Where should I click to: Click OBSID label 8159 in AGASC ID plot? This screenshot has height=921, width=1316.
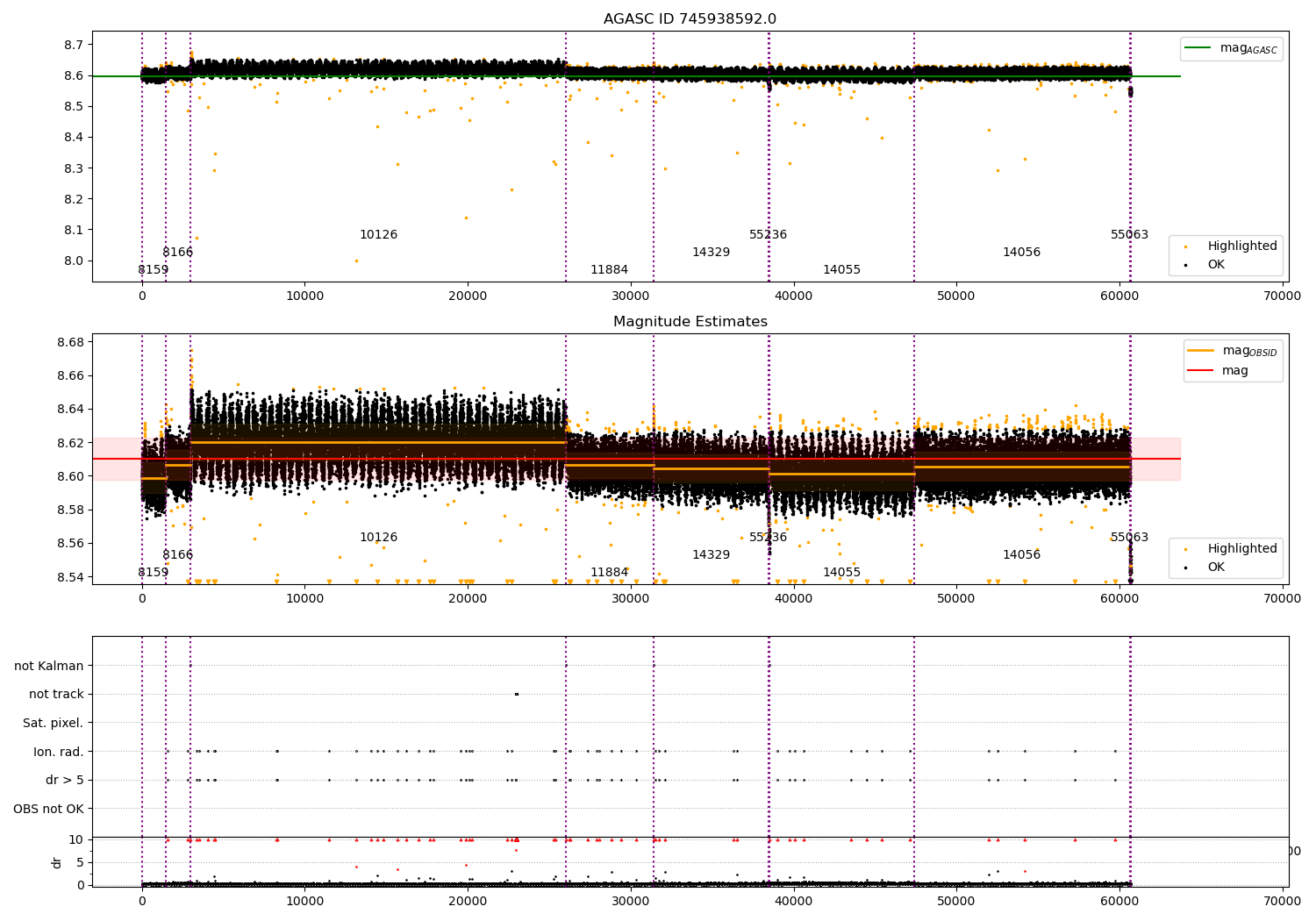point(153,270)
